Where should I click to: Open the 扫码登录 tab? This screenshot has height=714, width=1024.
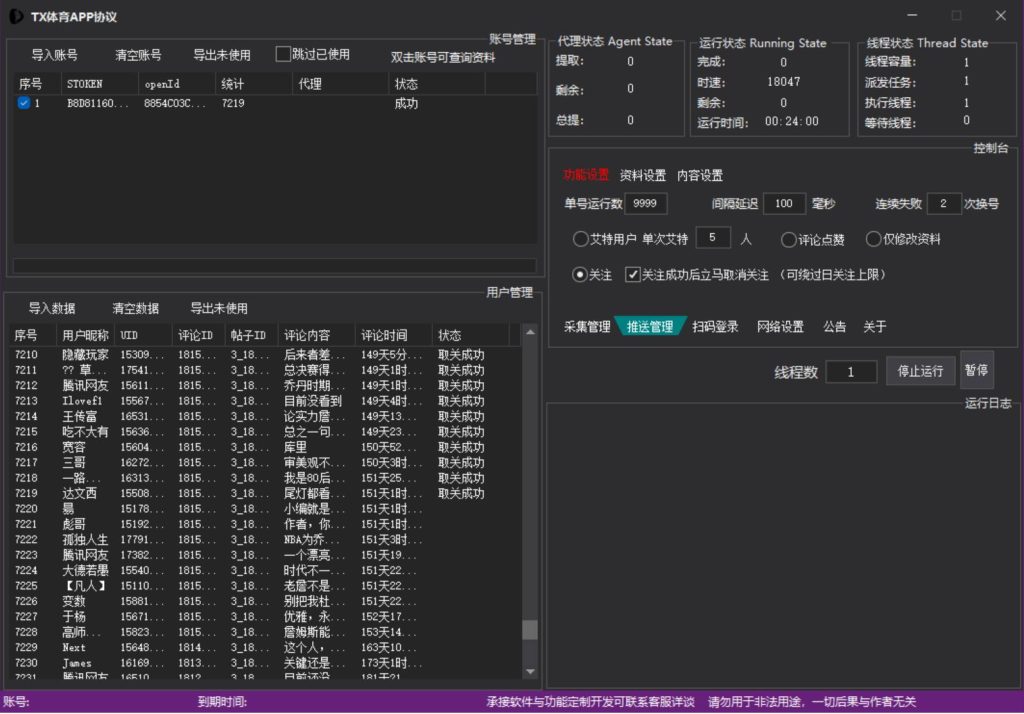[x=715, y=327]
